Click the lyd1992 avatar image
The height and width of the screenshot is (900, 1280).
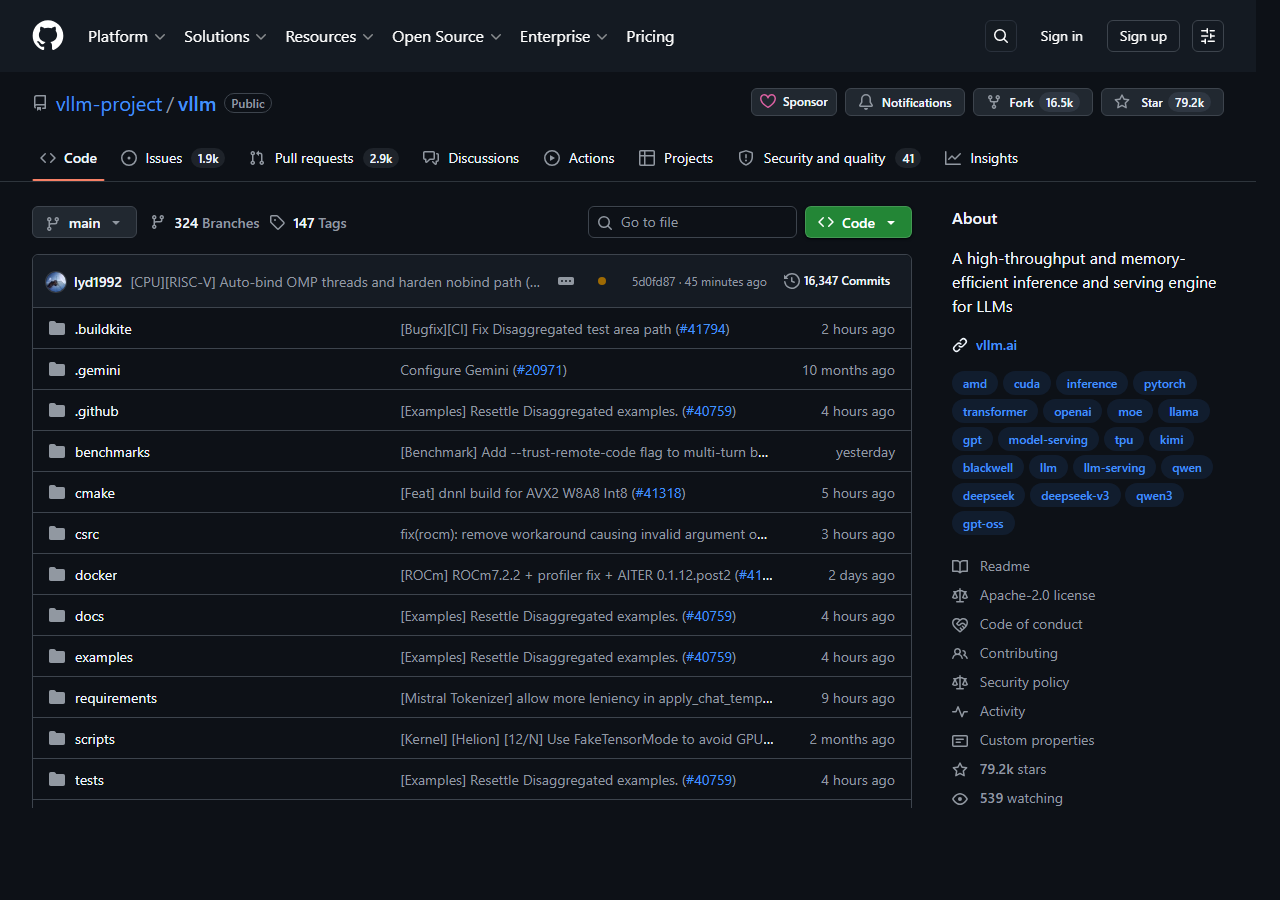[56, 282]
